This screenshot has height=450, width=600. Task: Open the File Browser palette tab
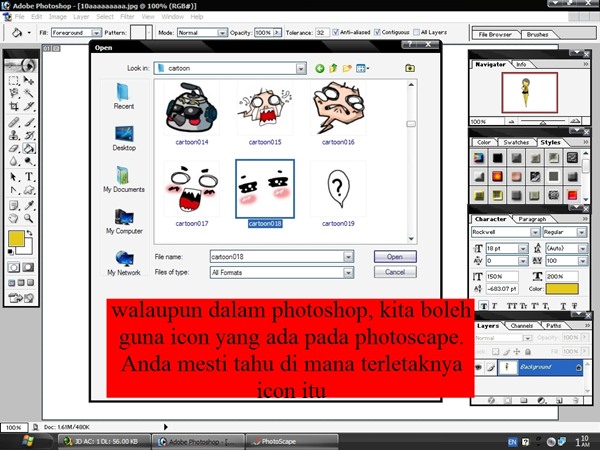coord(495,34)
